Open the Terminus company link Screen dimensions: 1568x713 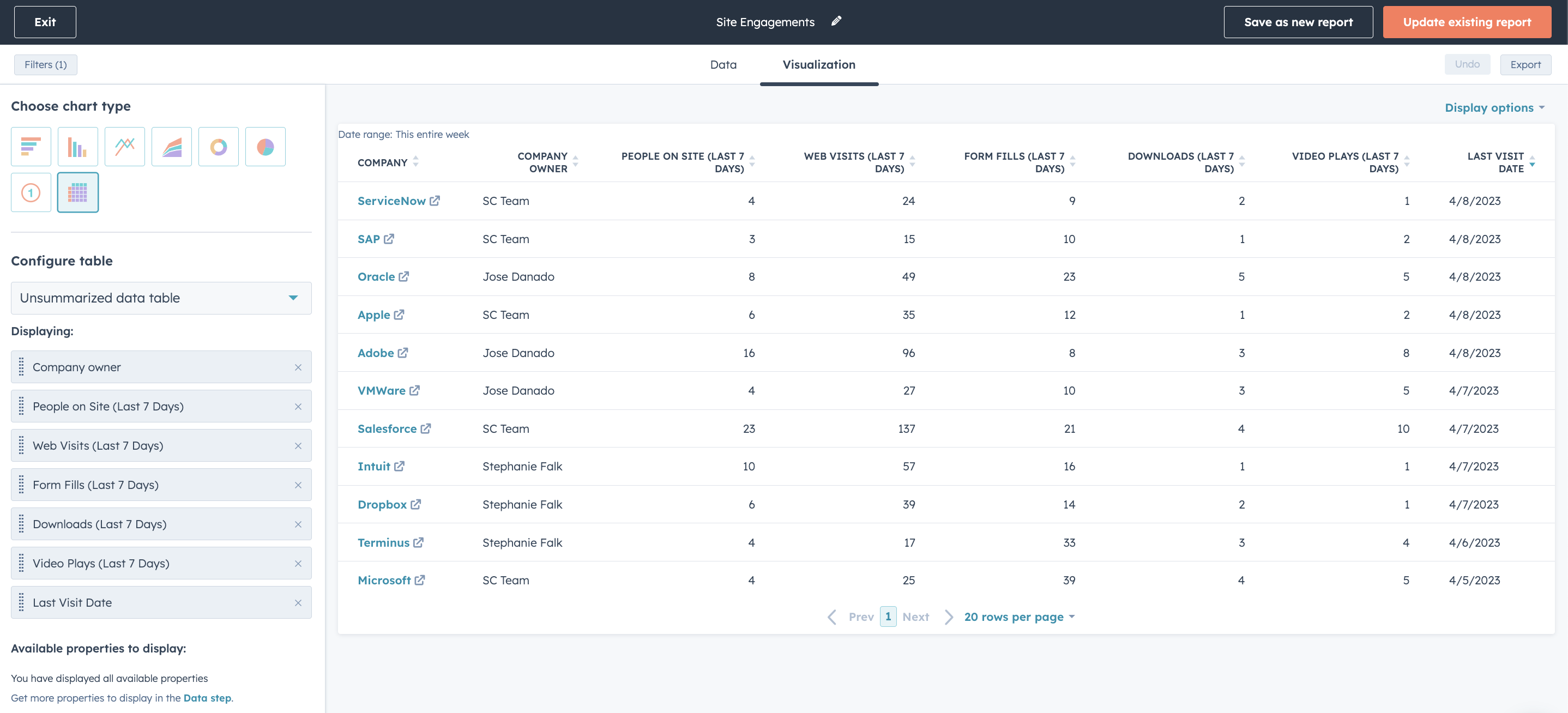pos(383,543)
